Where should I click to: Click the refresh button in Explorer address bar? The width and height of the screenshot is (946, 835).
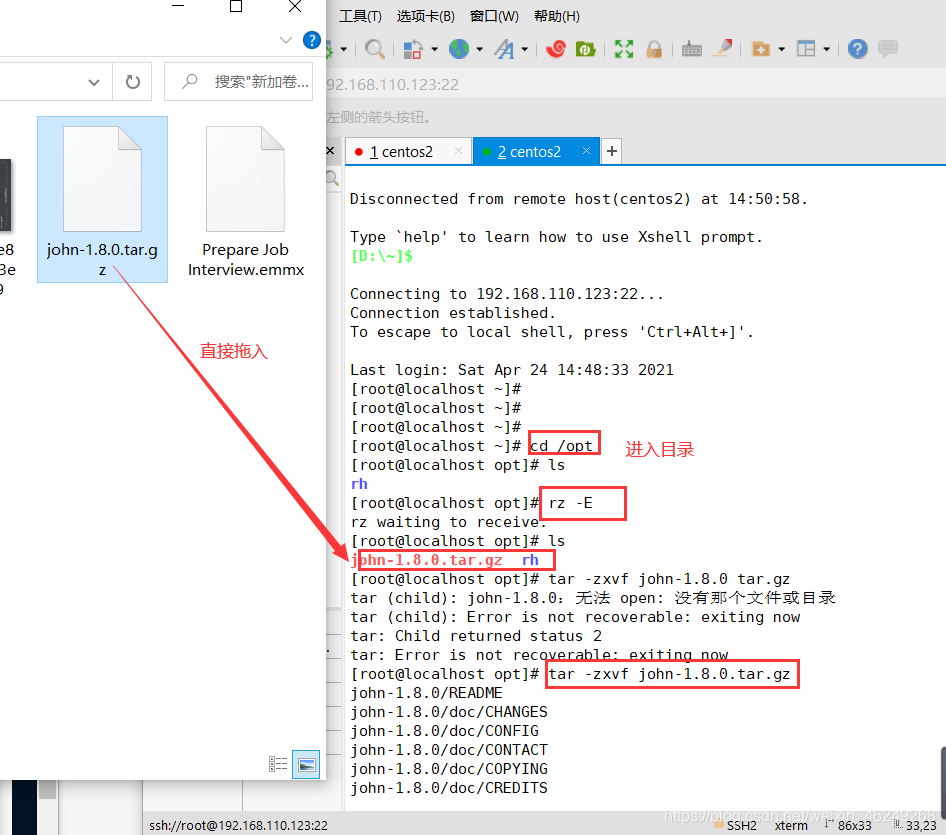point(133,81)
